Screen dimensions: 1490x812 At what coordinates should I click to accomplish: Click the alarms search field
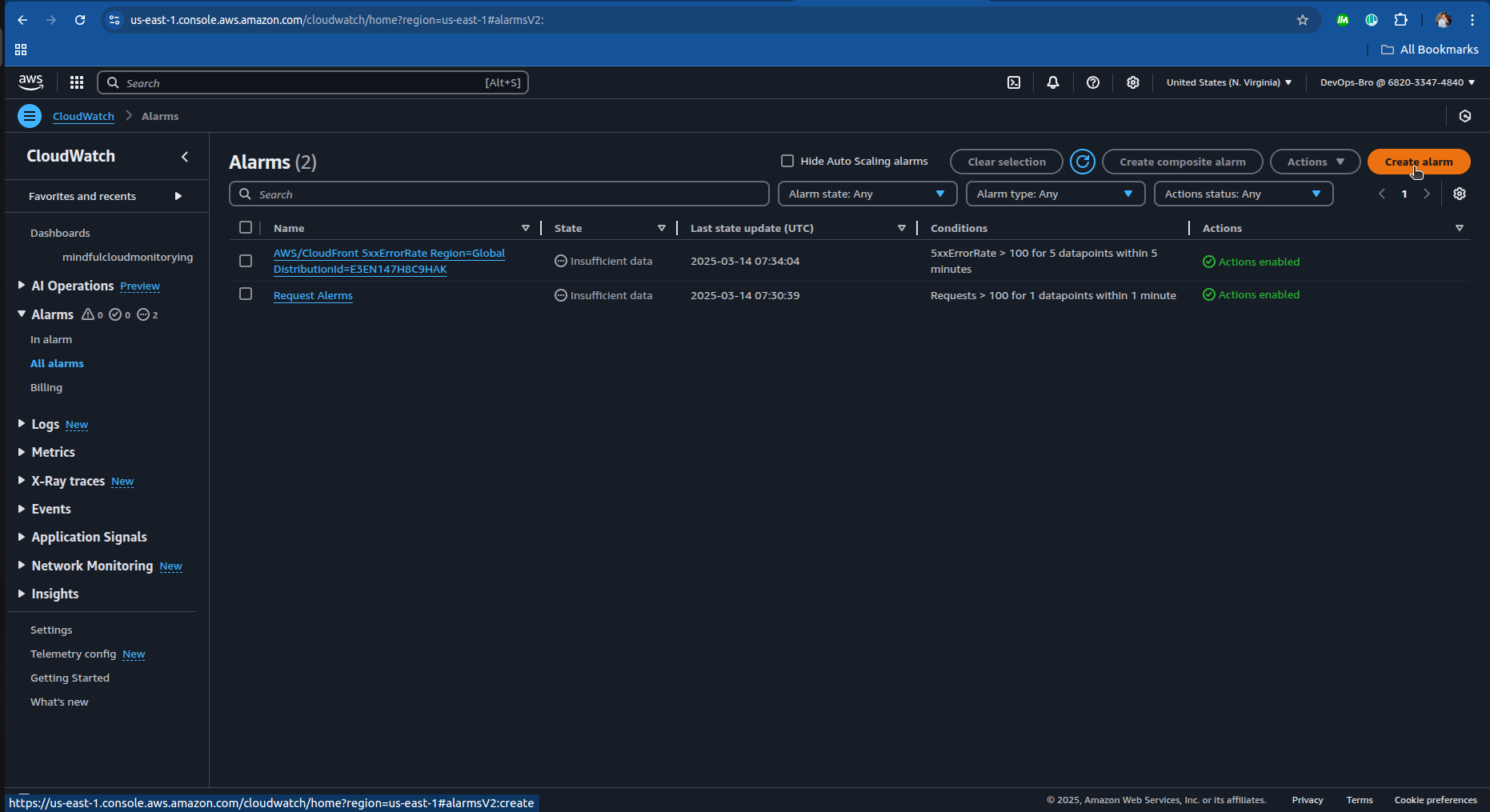[x=499, y=194]
